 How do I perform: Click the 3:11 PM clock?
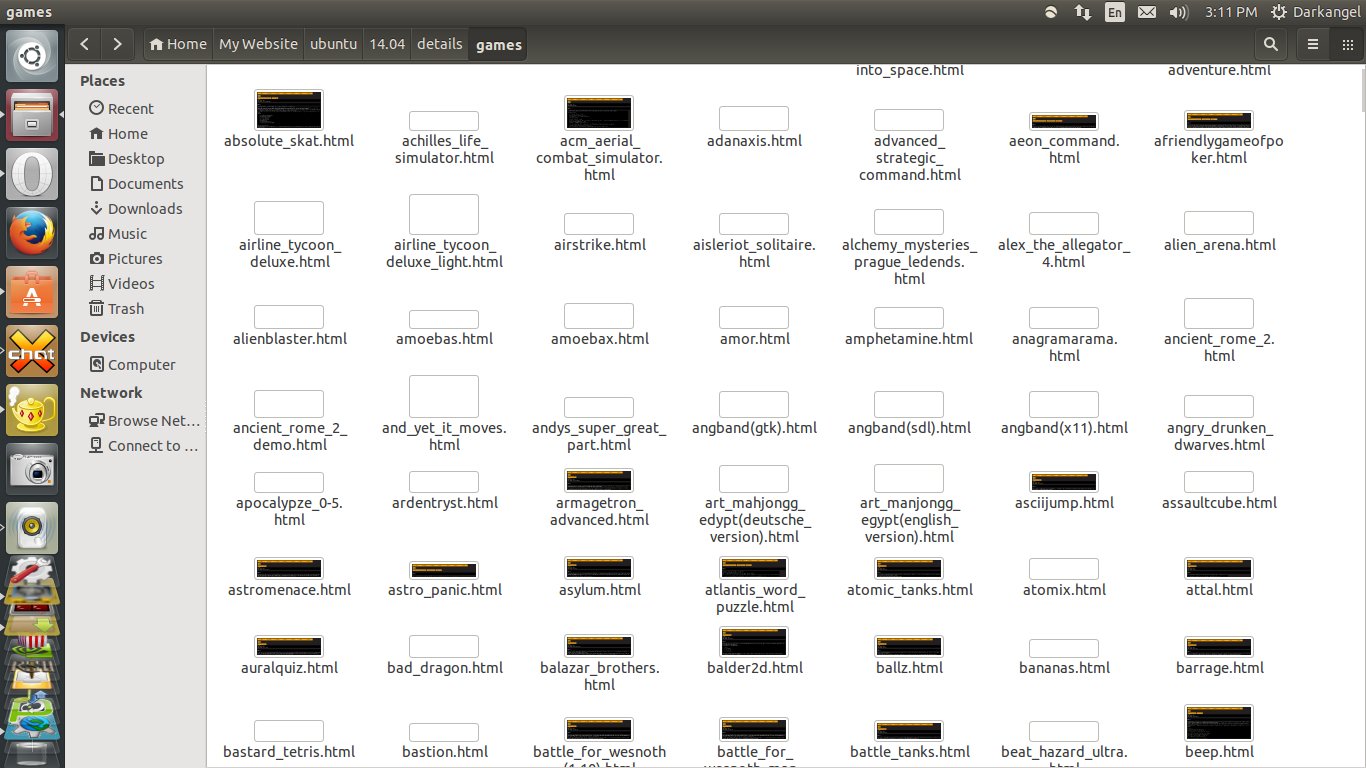[1231, 12]
